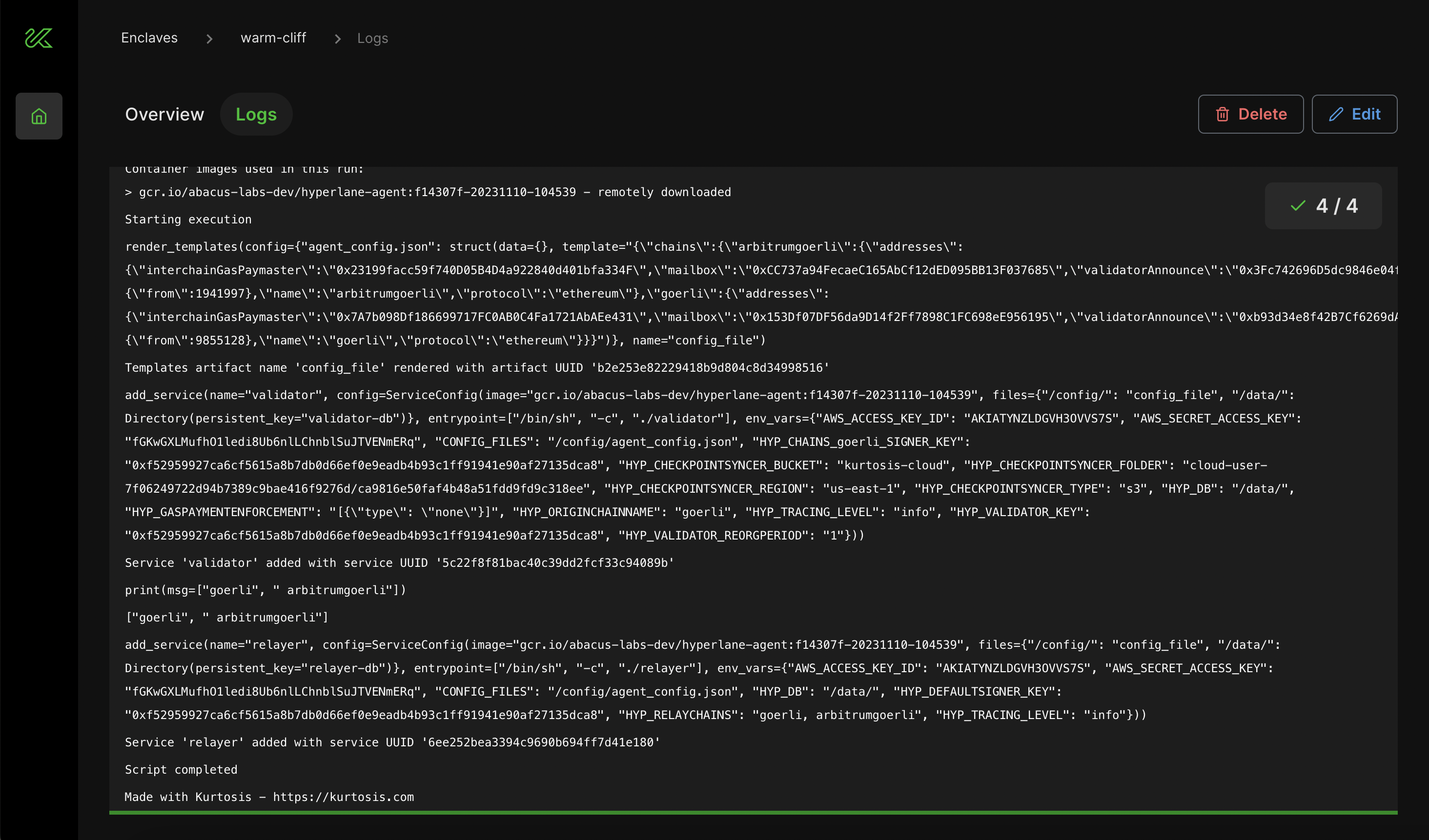Click the chevron after Enclaves breadcrumb
The width and height of the screenshot is (1429, 840).
pos(209,39)
